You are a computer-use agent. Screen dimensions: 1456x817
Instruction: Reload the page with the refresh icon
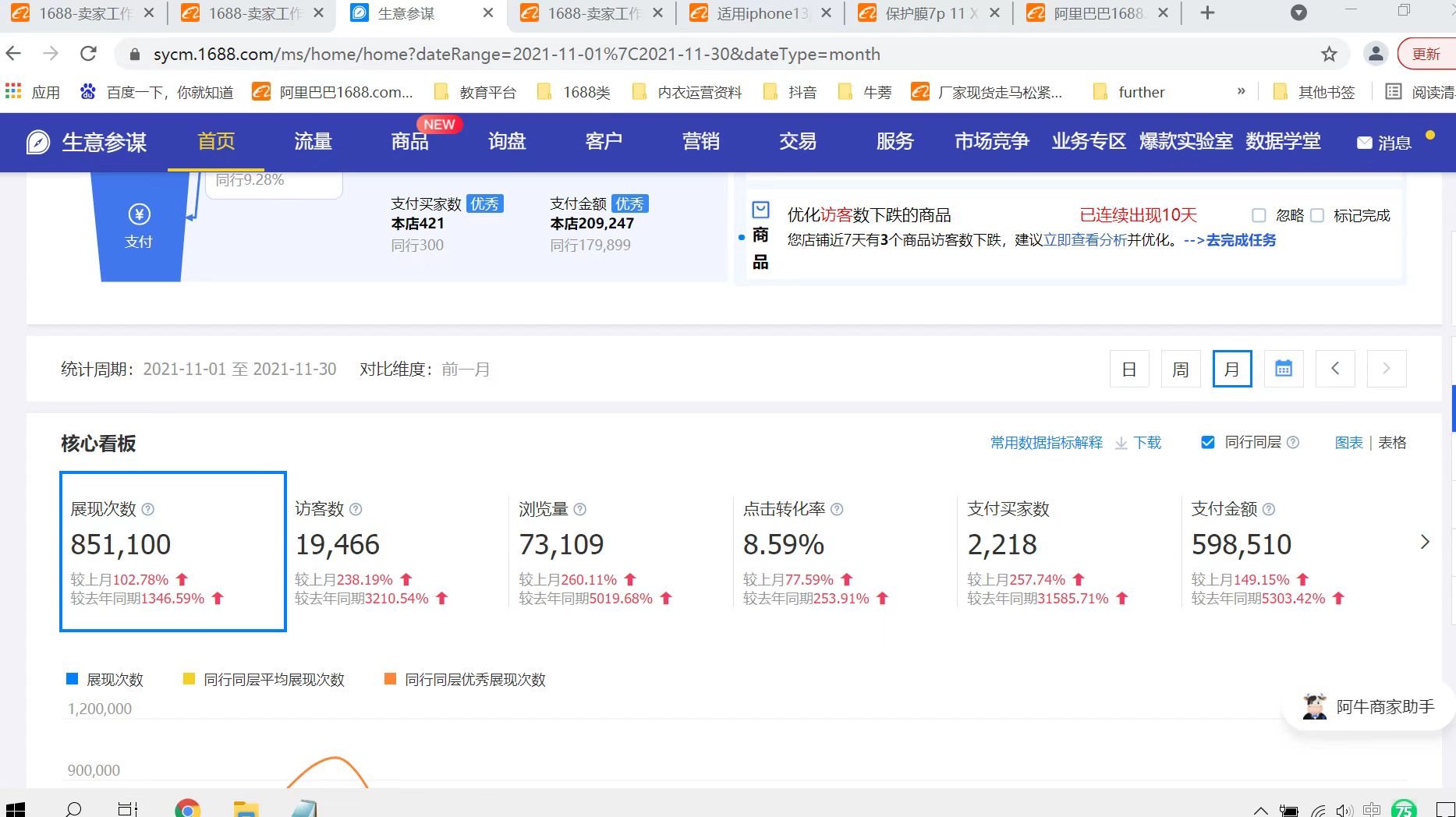[x=89, y=54]
